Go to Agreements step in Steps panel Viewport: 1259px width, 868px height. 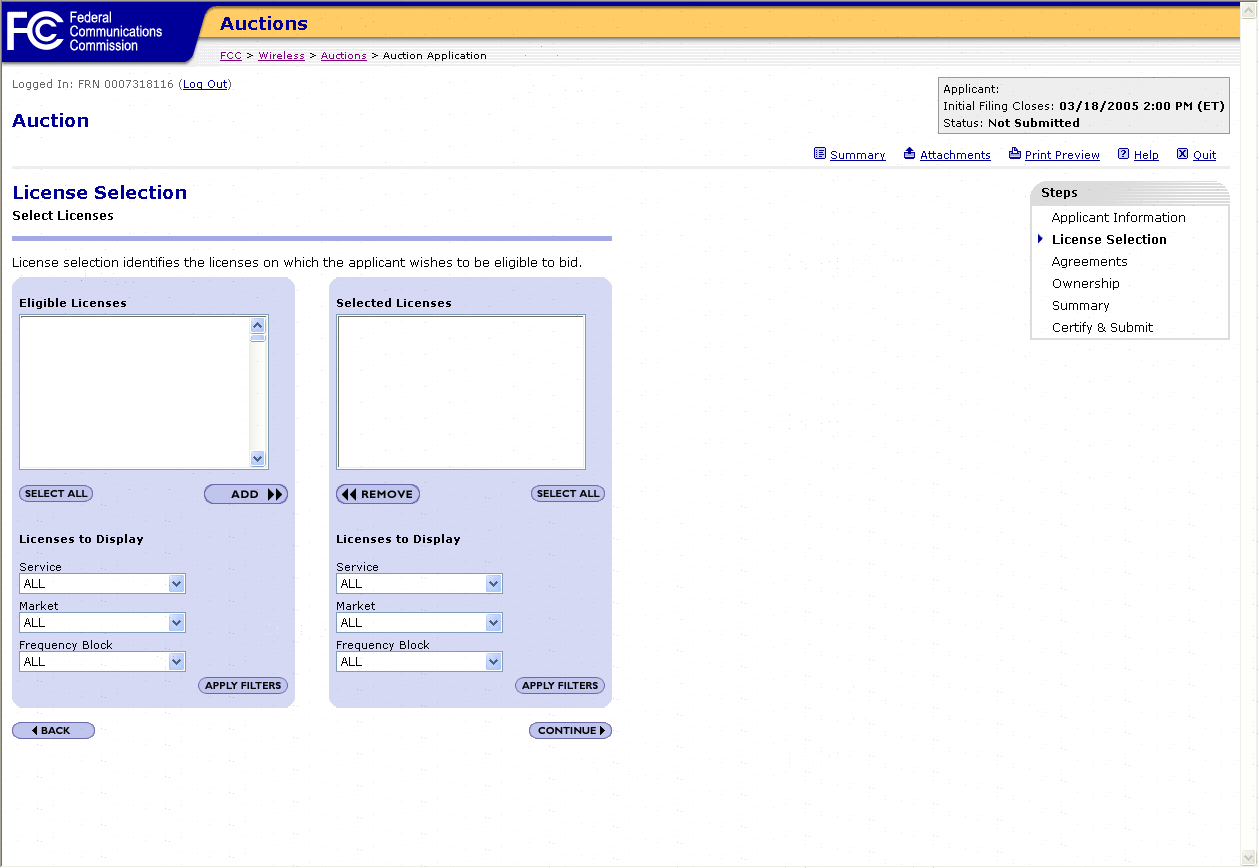(x=1089, y=262)
